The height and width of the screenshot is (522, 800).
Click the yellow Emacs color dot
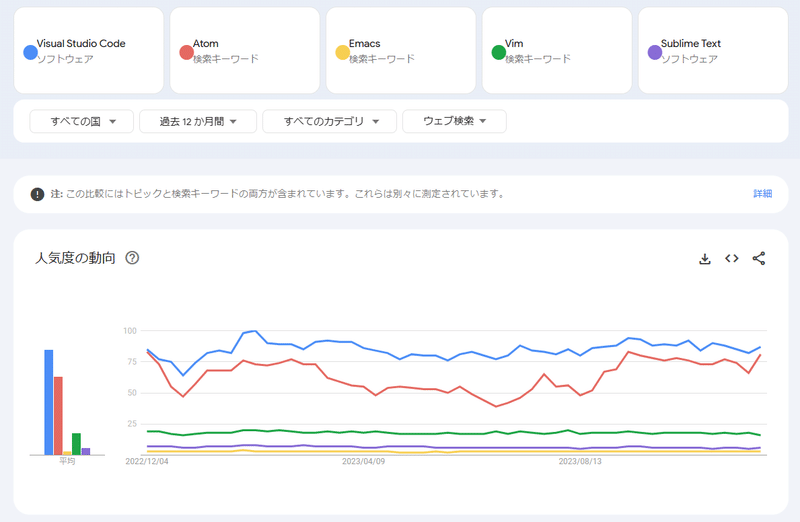[342, 52]
